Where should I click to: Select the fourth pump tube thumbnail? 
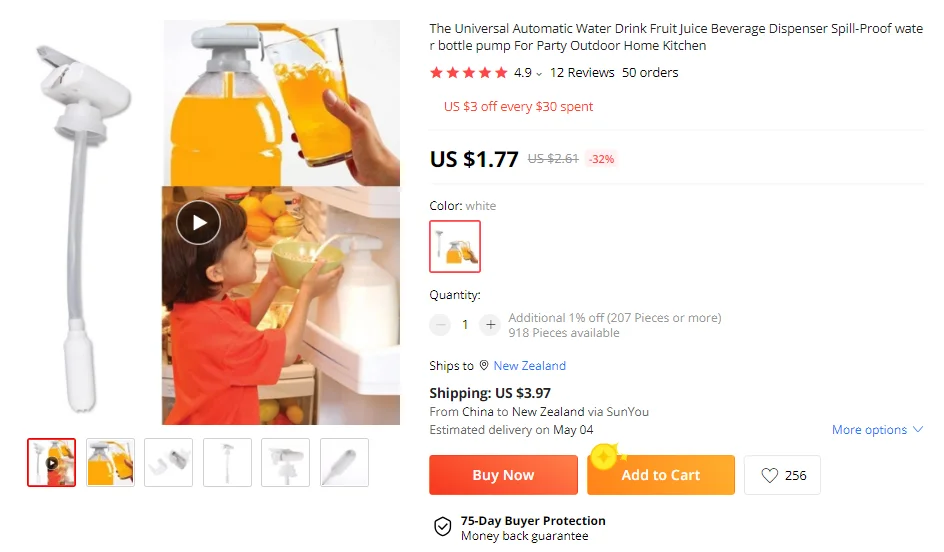pyautogui.click(x=227, y=463)
